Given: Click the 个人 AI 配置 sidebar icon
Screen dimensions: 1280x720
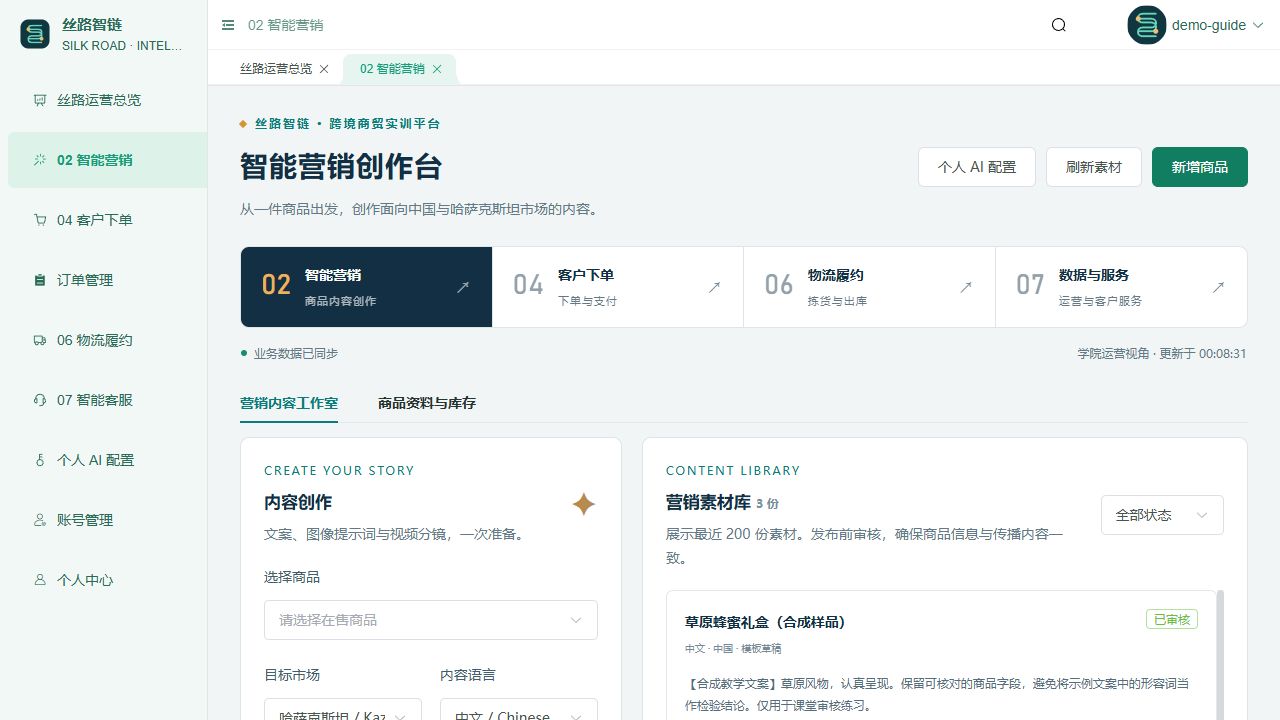Looking at the screenshot, I should tap(40, 460).
